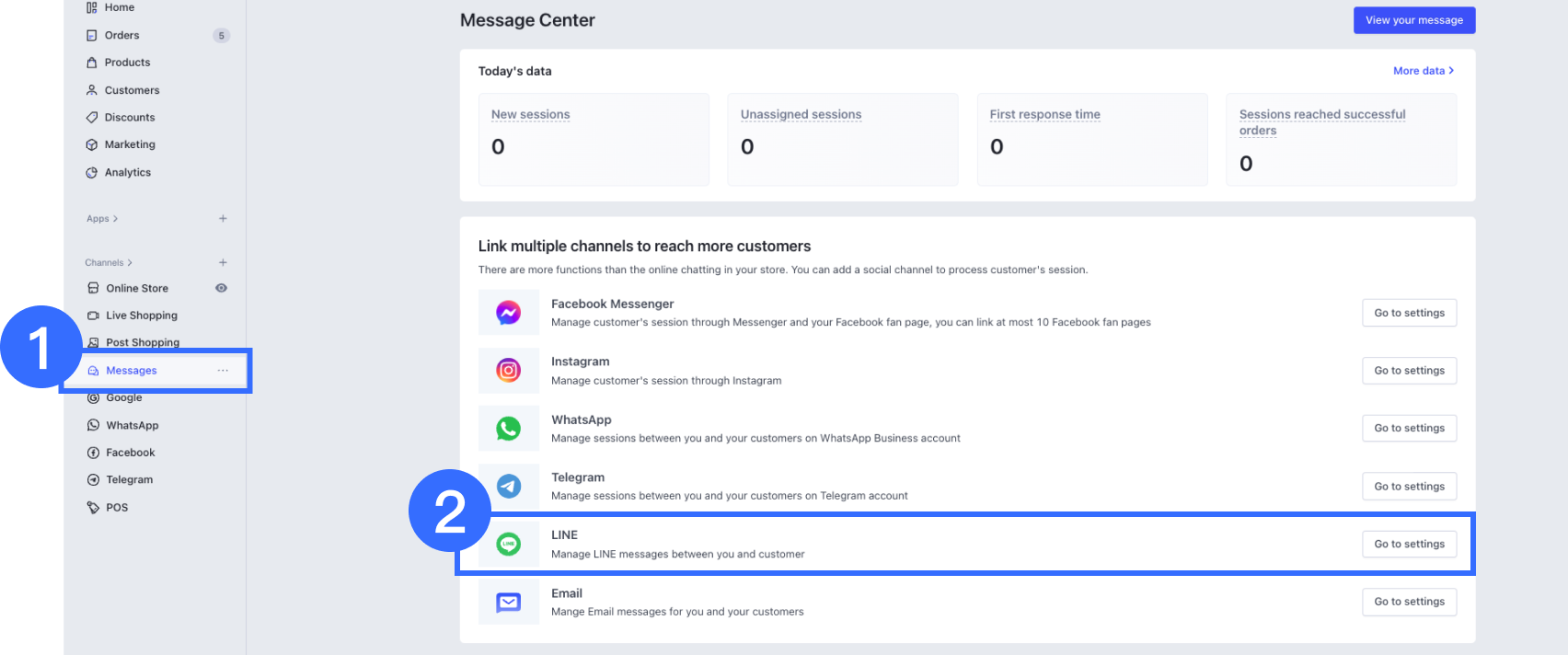Open the Unassigned sessions data card
The image size is (1568, 655).
tap(842, 139)
